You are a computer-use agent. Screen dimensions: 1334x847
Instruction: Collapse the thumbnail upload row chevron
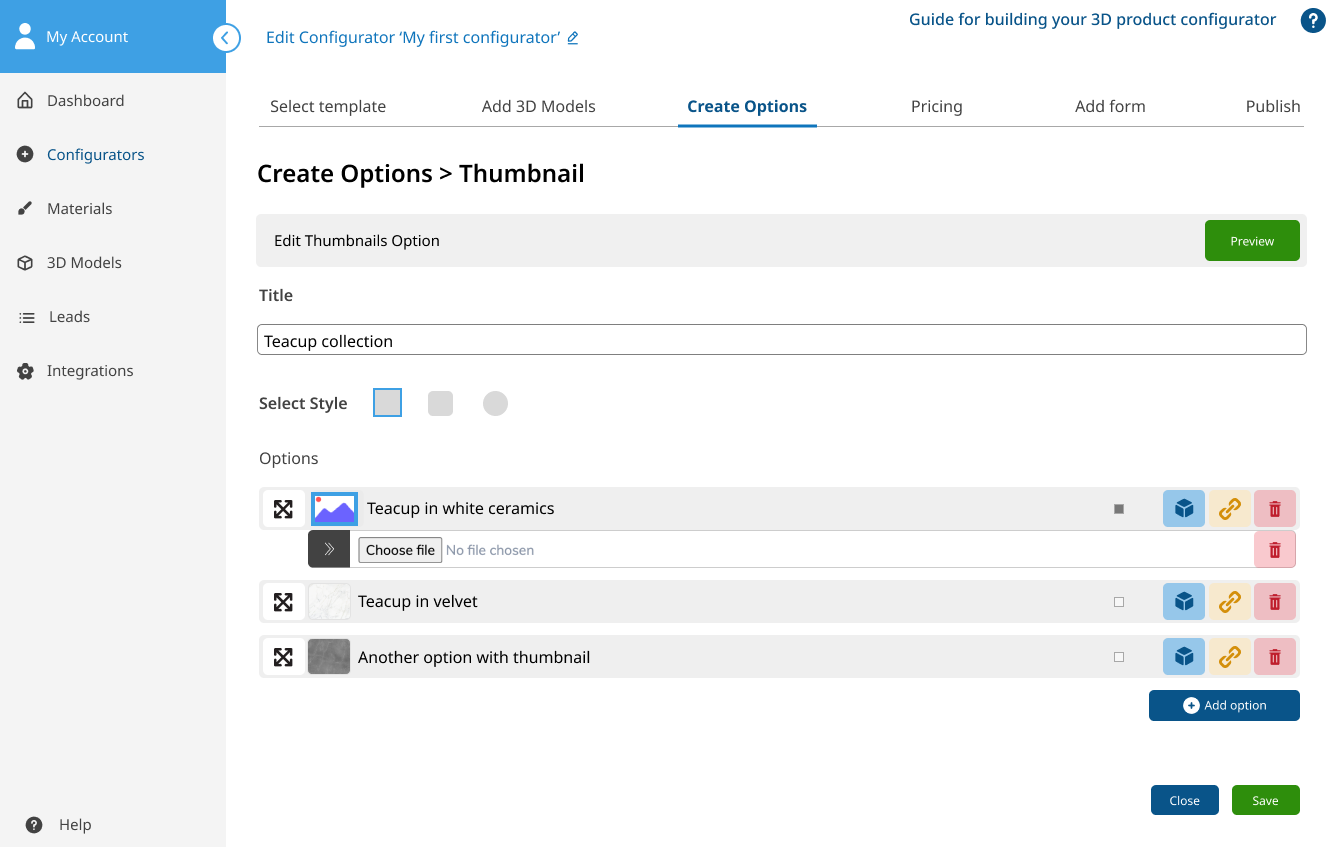pyautogui.click(x=329, y=548)
